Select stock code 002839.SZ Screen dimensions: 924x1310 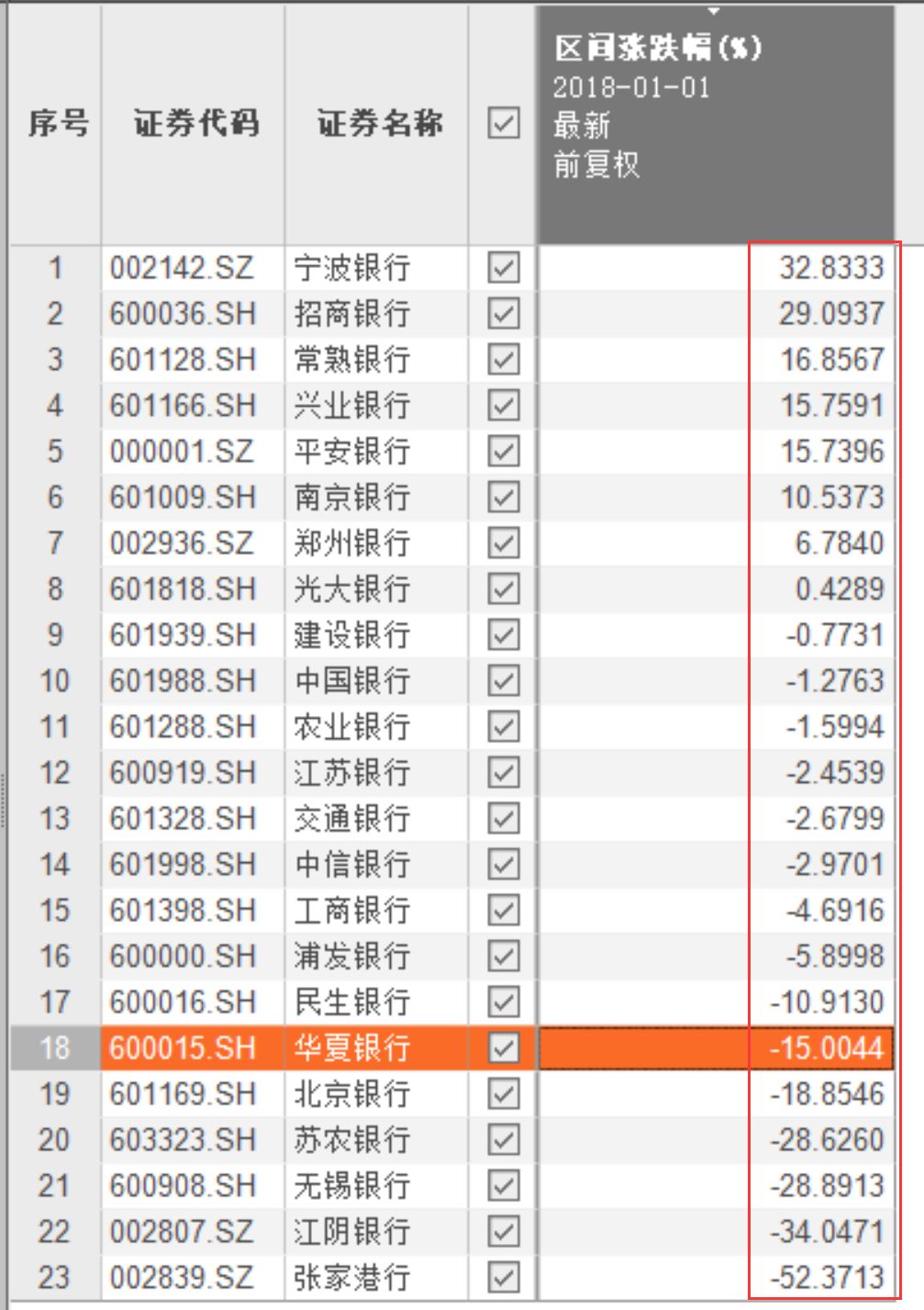point(182,1278)
